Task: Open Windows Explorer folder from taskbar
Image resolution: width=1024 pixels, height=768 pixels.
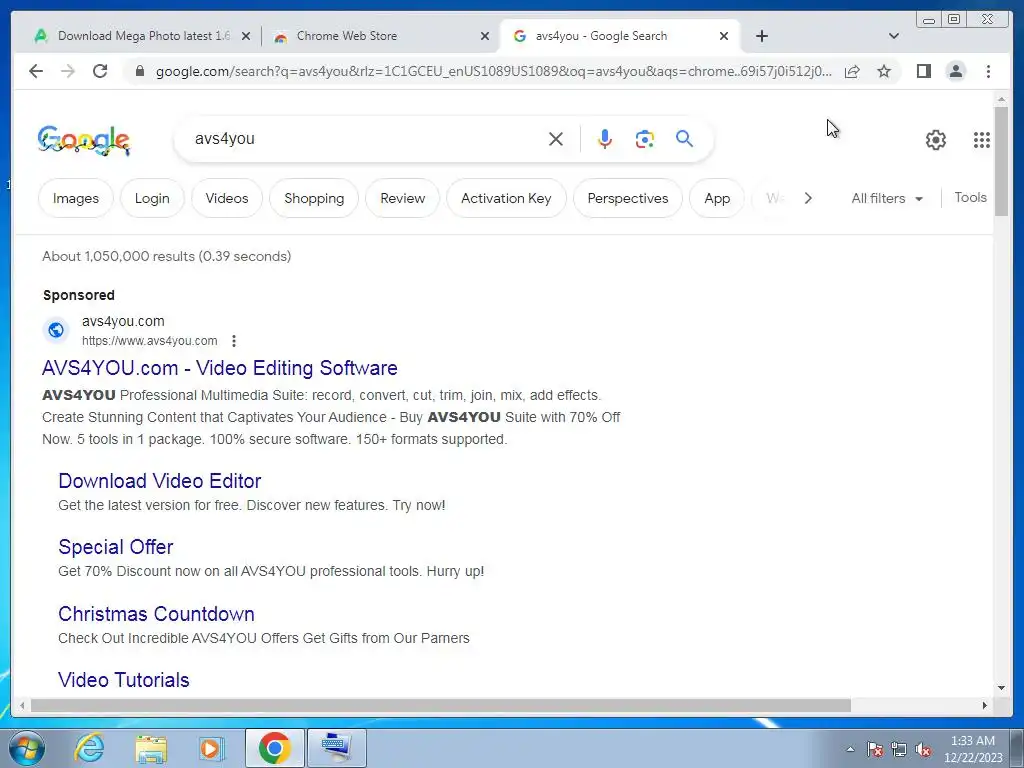Action: 151,748
